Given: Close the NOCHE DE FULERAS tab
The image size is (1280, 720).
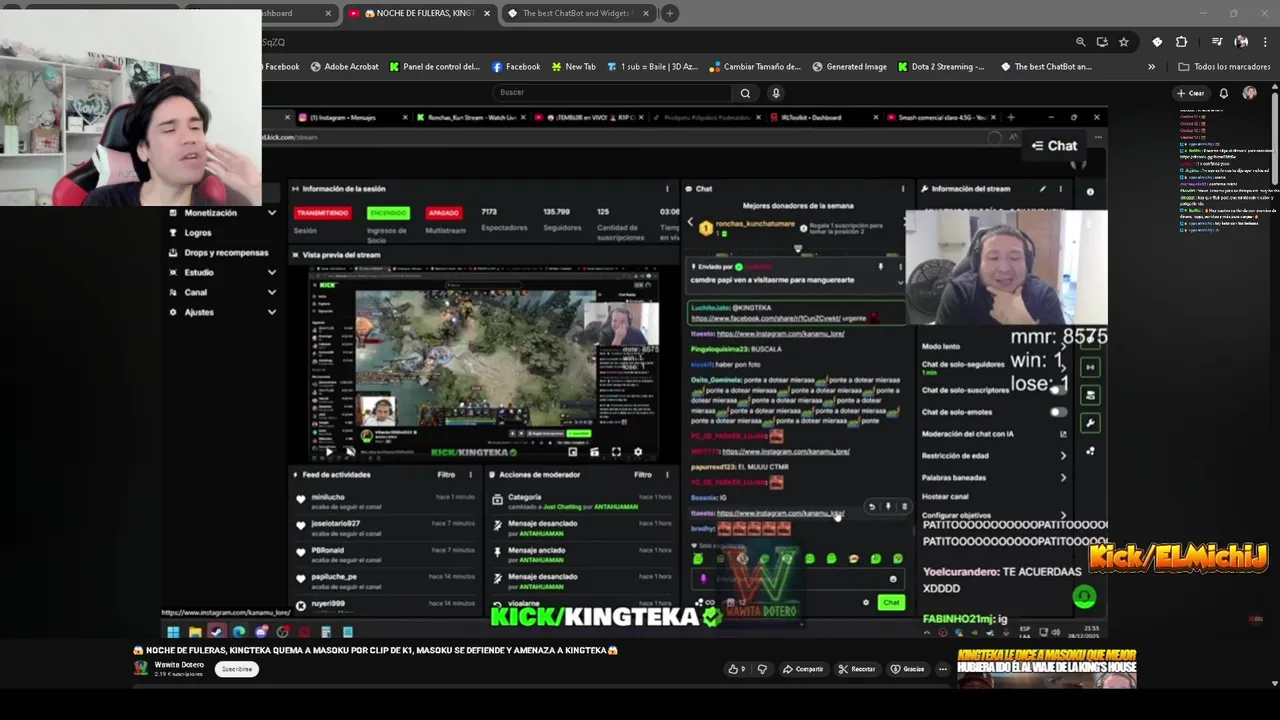Looking at the screenshot, I should [x=487, y=13].
